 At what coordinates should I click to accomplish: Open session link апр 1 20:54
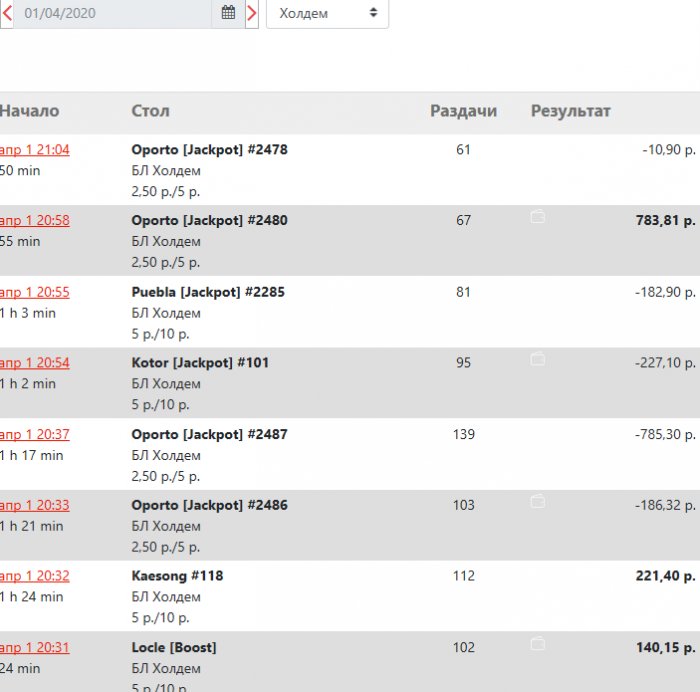(x=35, y=363)
